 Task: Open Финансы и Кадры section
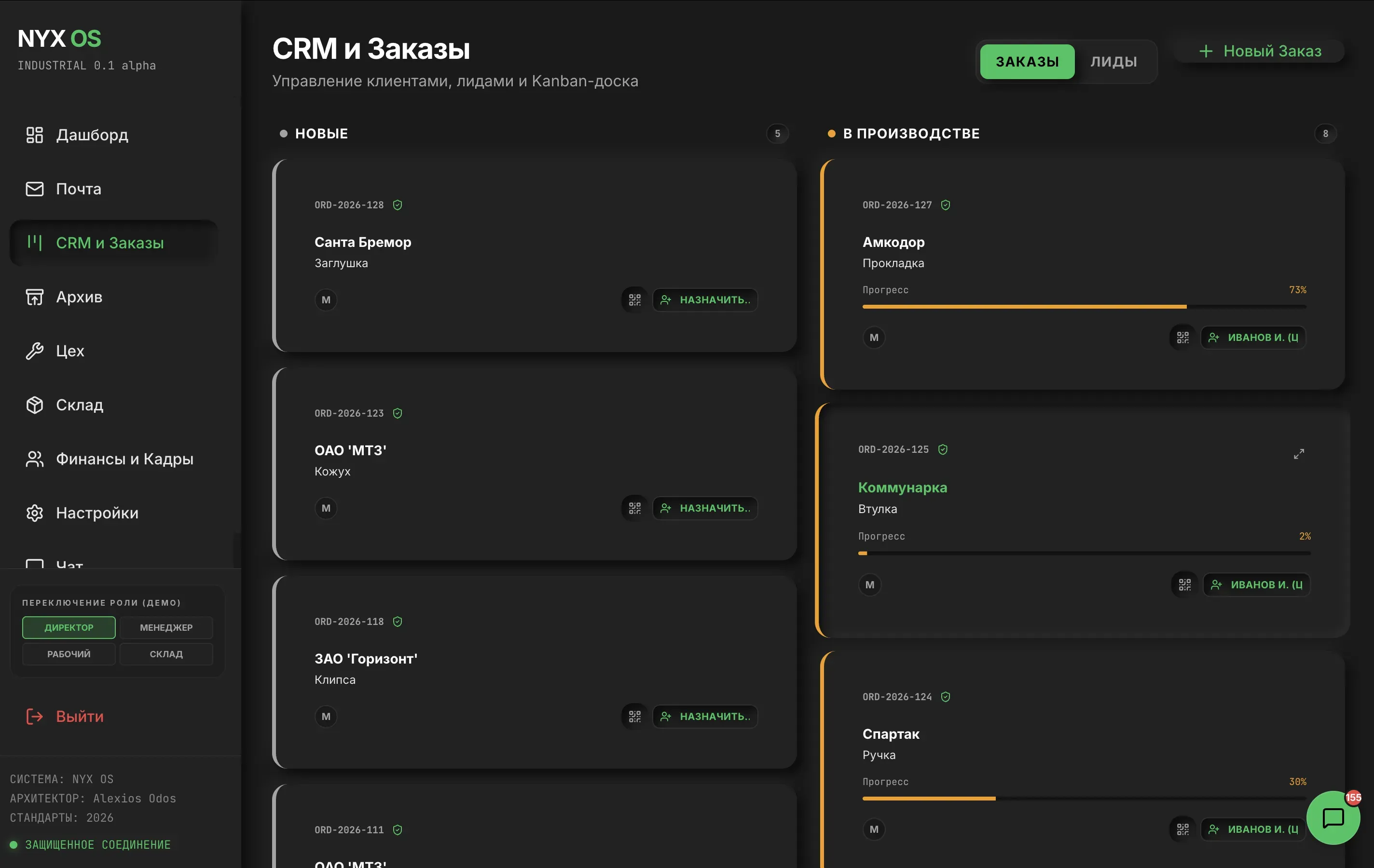tap(125, 459)
